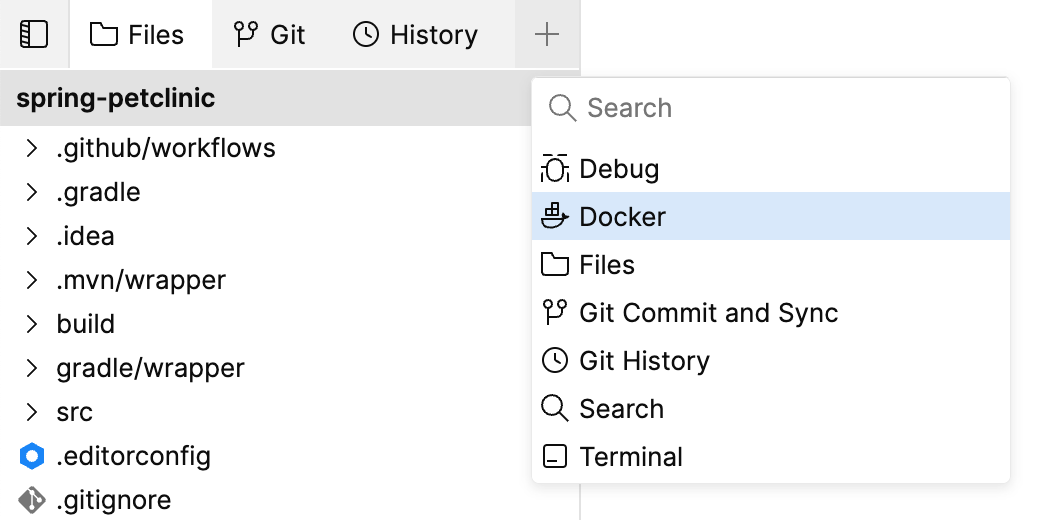The height and width of the screenshot is (520, 1050).
Task: Select the Files tab
Action: click(x=138, y=35)
